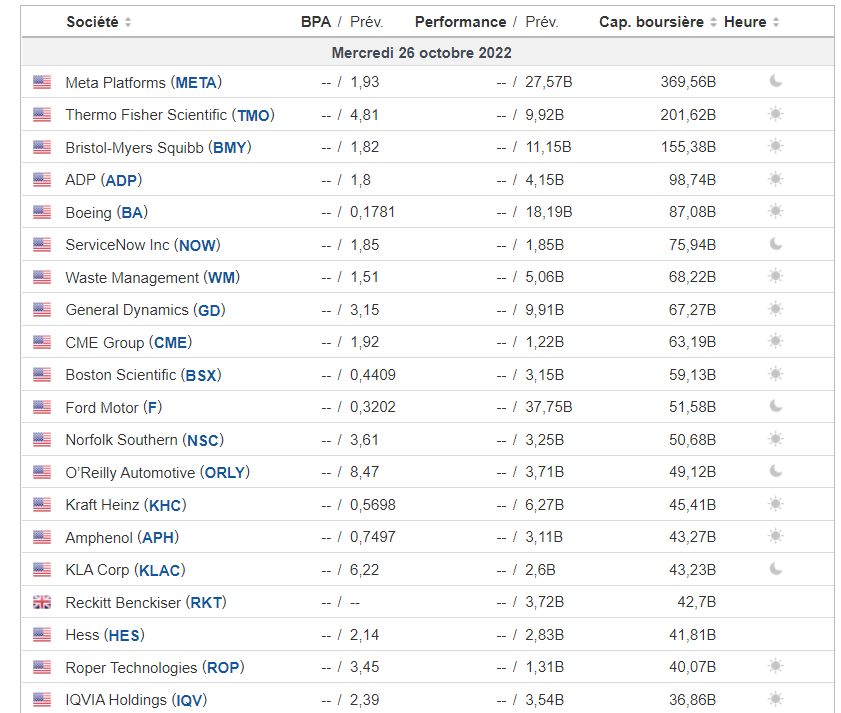Click the BPA column header
This screenshot has width=841, height=713.
click(x=315, y=22)
